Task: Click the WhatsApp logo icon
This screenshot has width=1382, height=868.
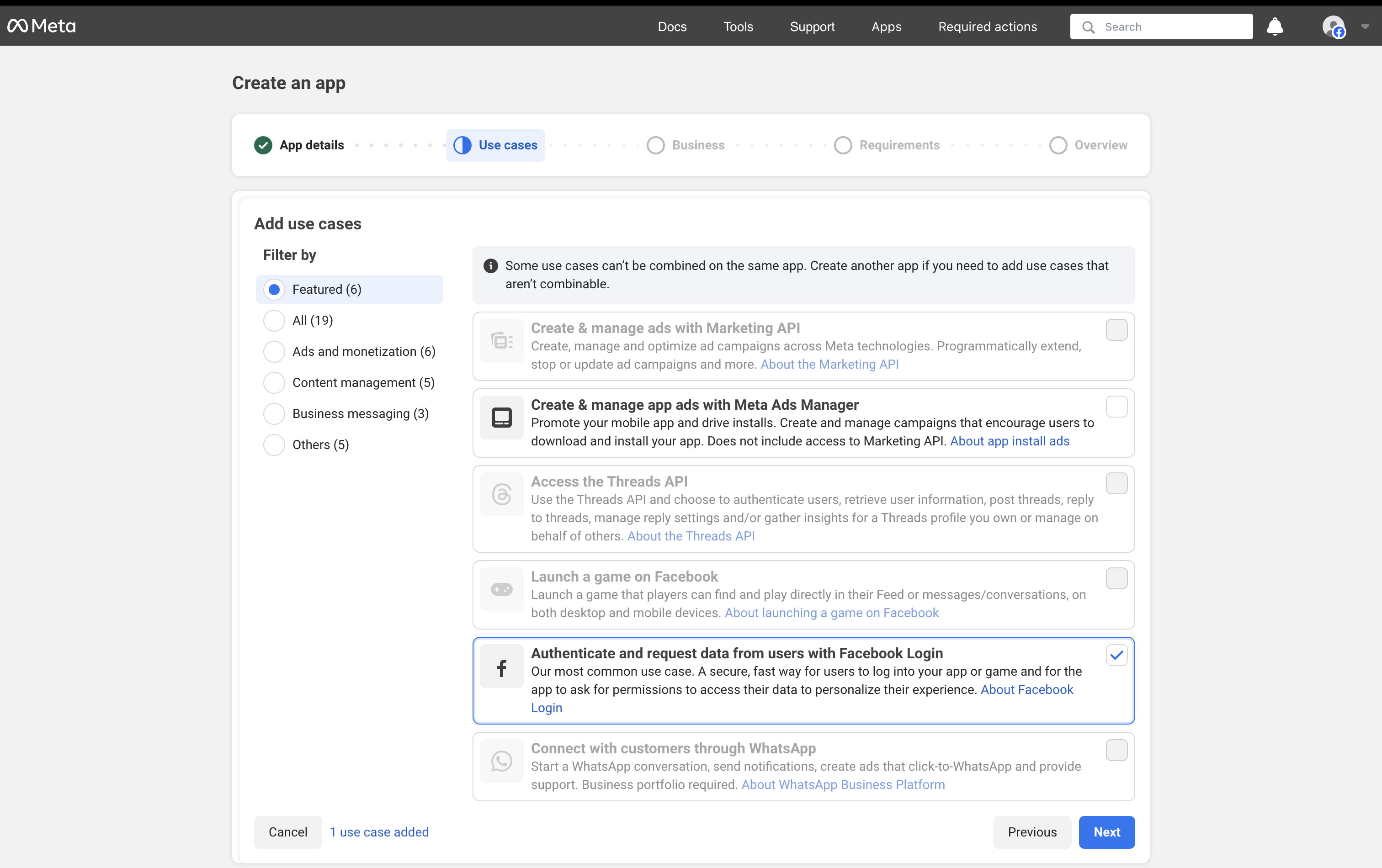Action: 501,761
